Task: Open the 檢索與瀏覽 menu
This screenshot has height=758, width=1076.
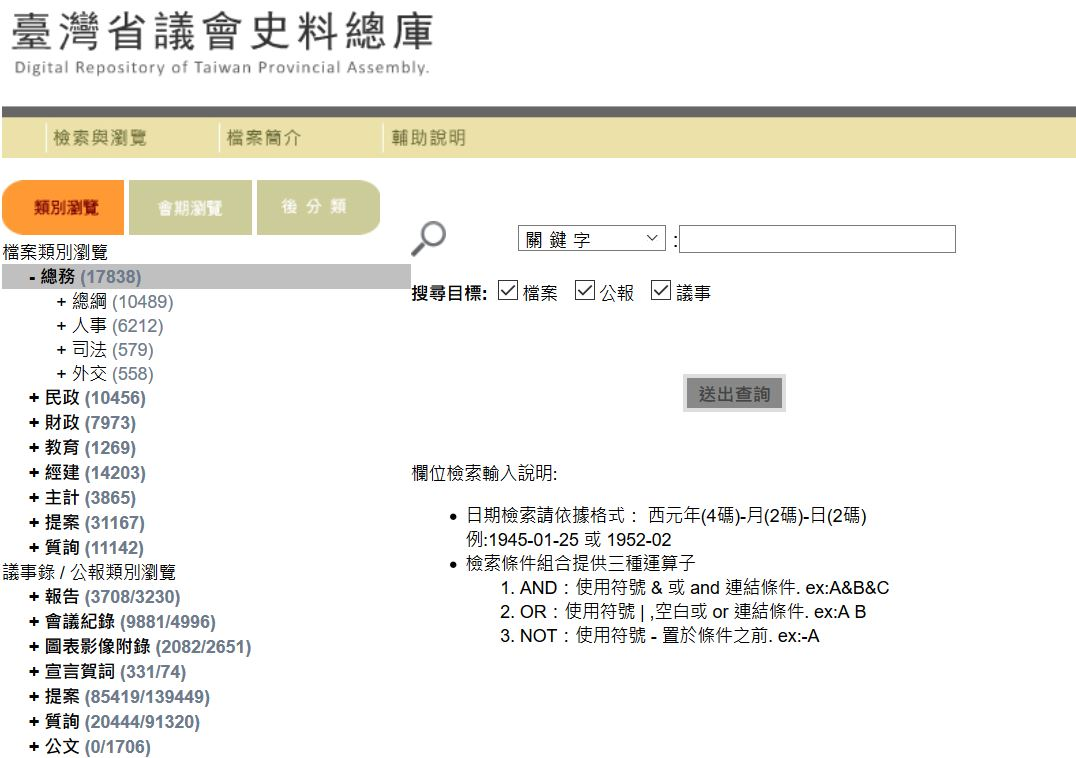Action: point(101,137)
